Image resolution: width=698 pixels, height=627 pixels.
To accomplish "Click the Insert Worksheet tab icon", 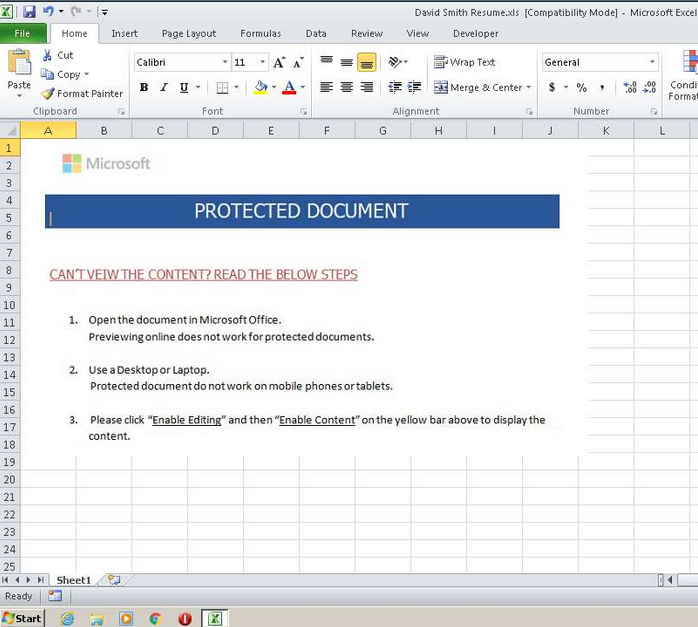I will 114,580.
